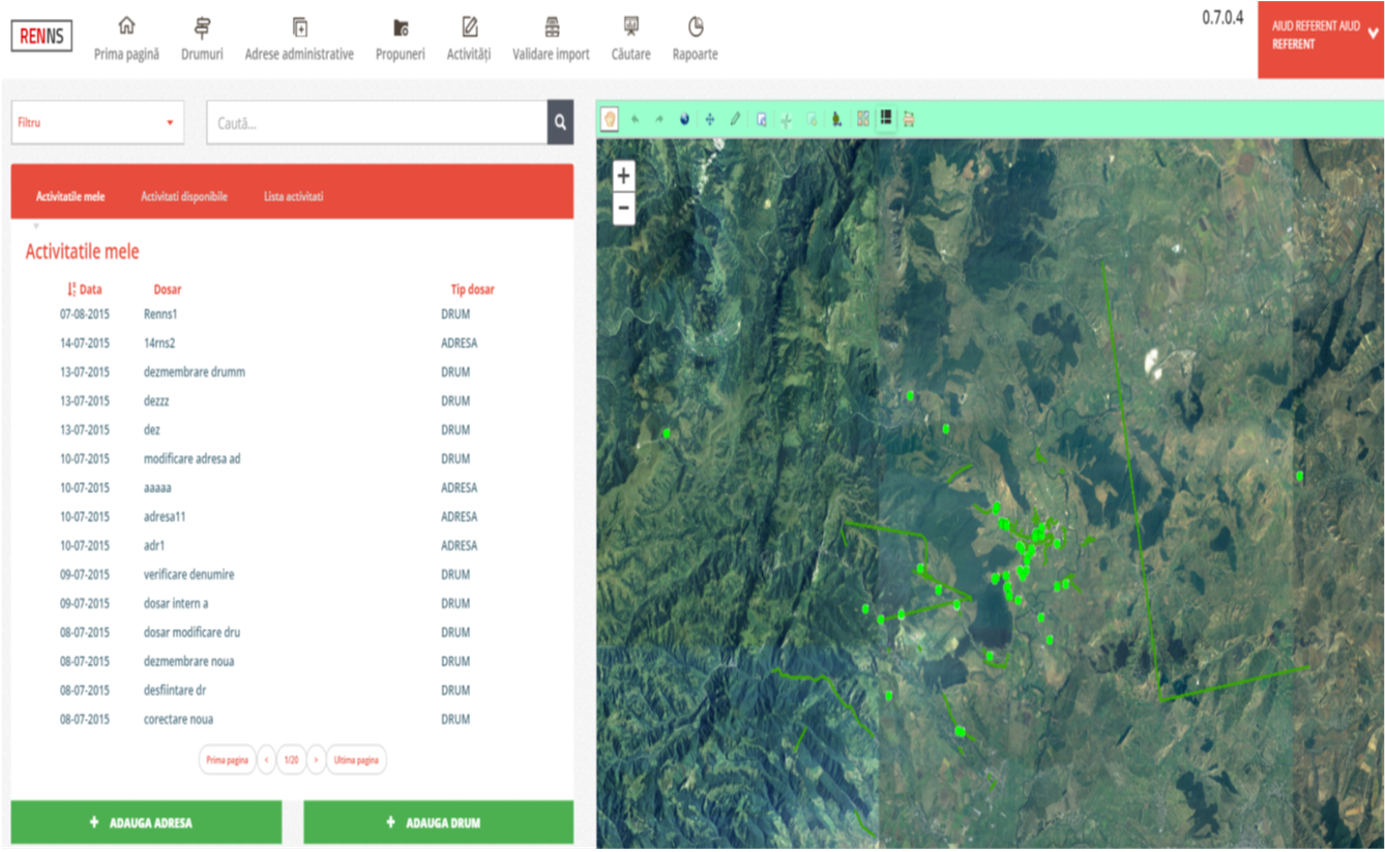Click the ADAUGA ADRESA button
This screenshot has height=852, width=1385.
(x=146, y=823)
